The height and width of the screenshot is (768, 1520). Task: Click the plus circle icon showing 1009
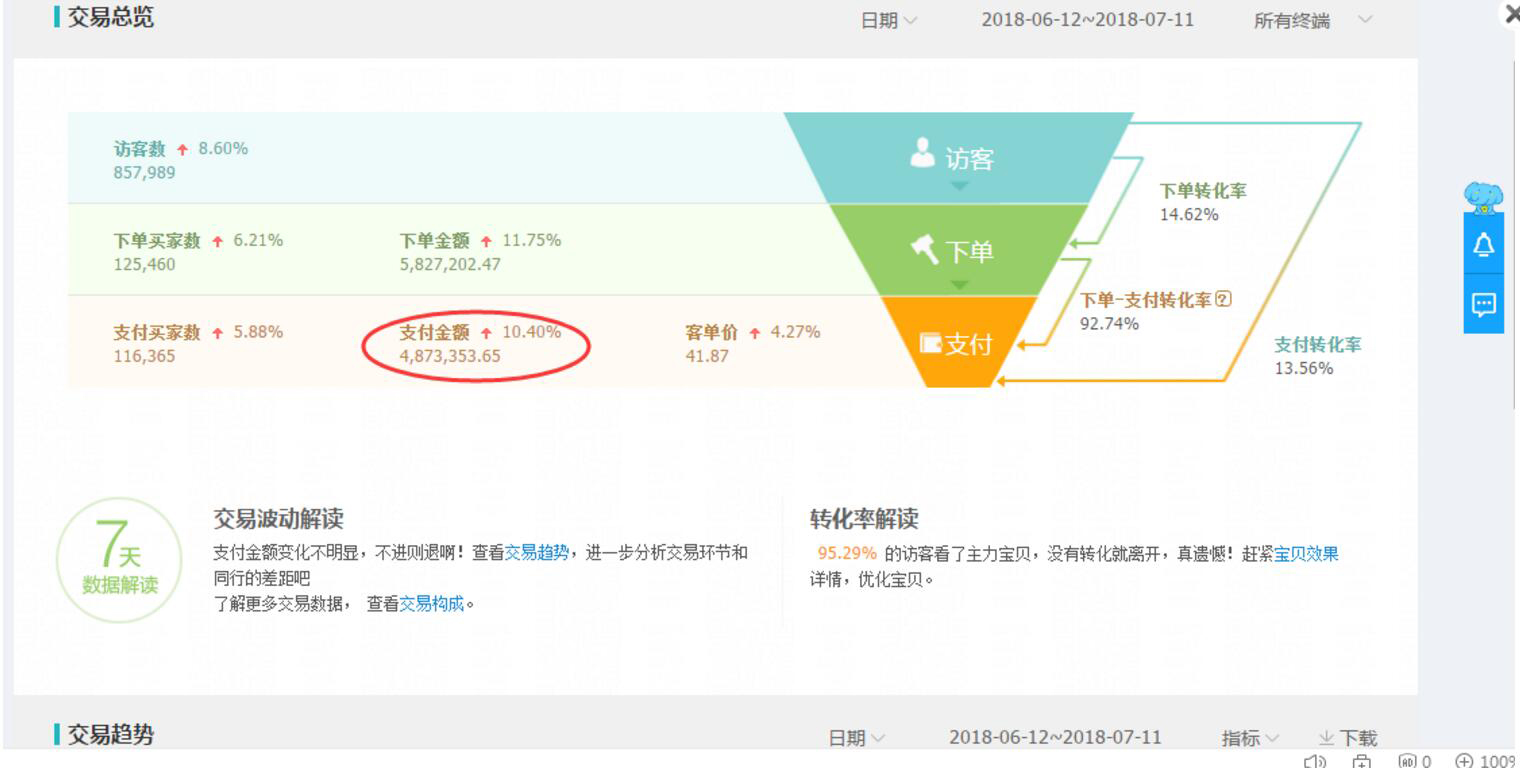click(x=1466, y=759)
